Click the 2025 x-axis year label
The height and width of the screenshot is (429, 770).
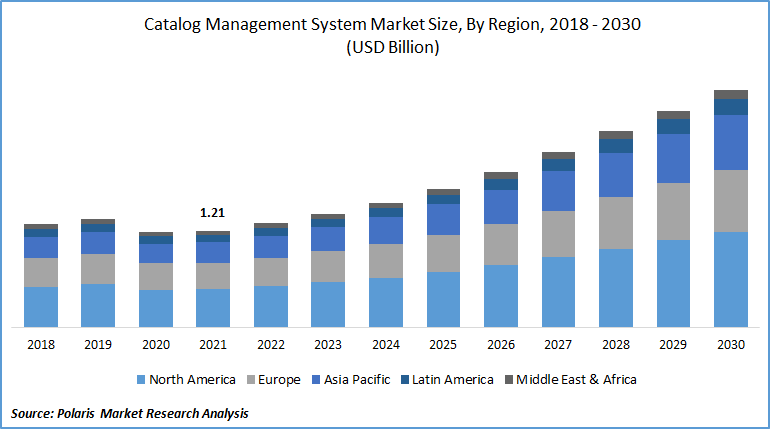(443, 343)
